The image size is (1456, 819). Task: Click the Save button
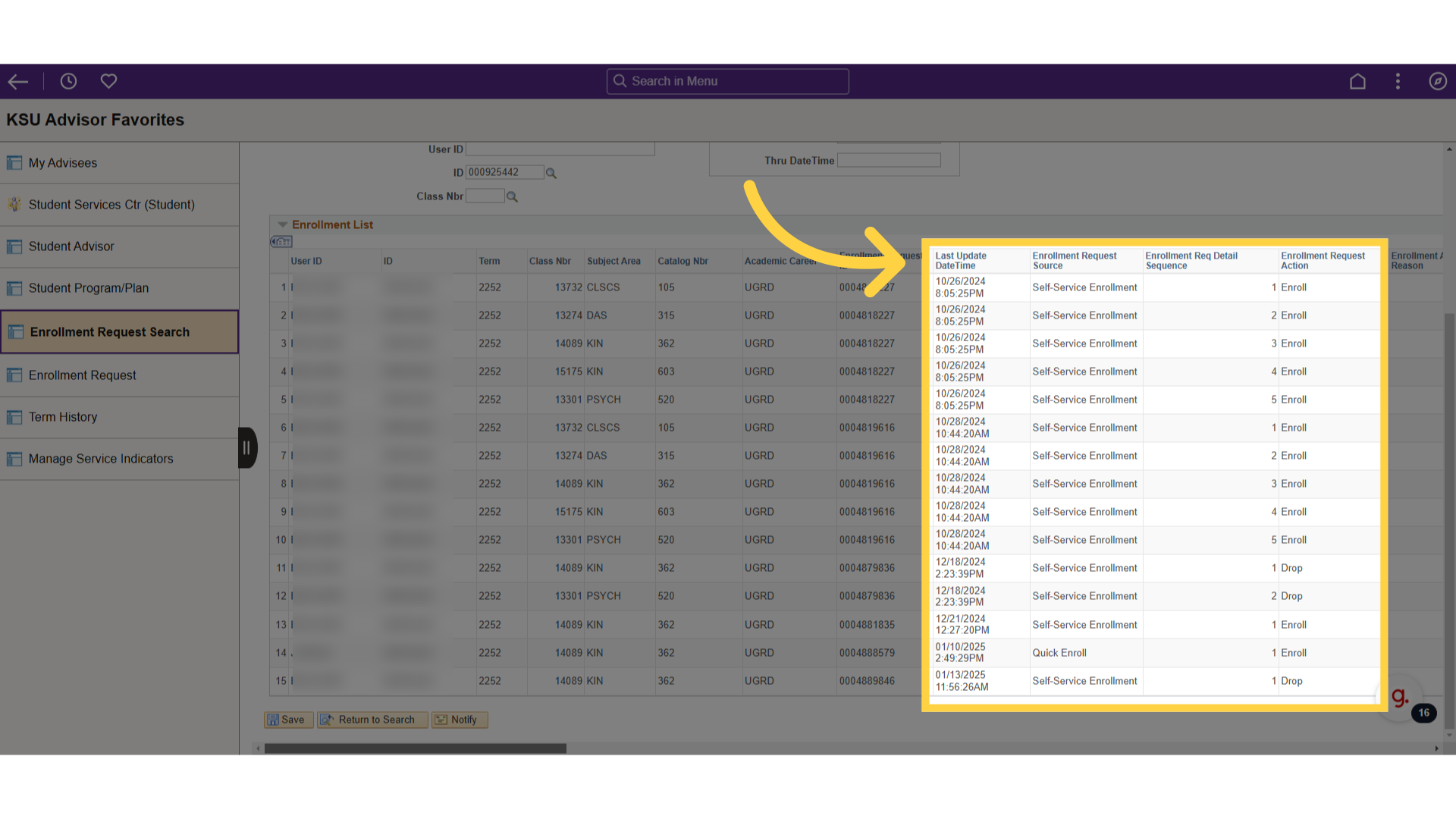click(288, 720)
